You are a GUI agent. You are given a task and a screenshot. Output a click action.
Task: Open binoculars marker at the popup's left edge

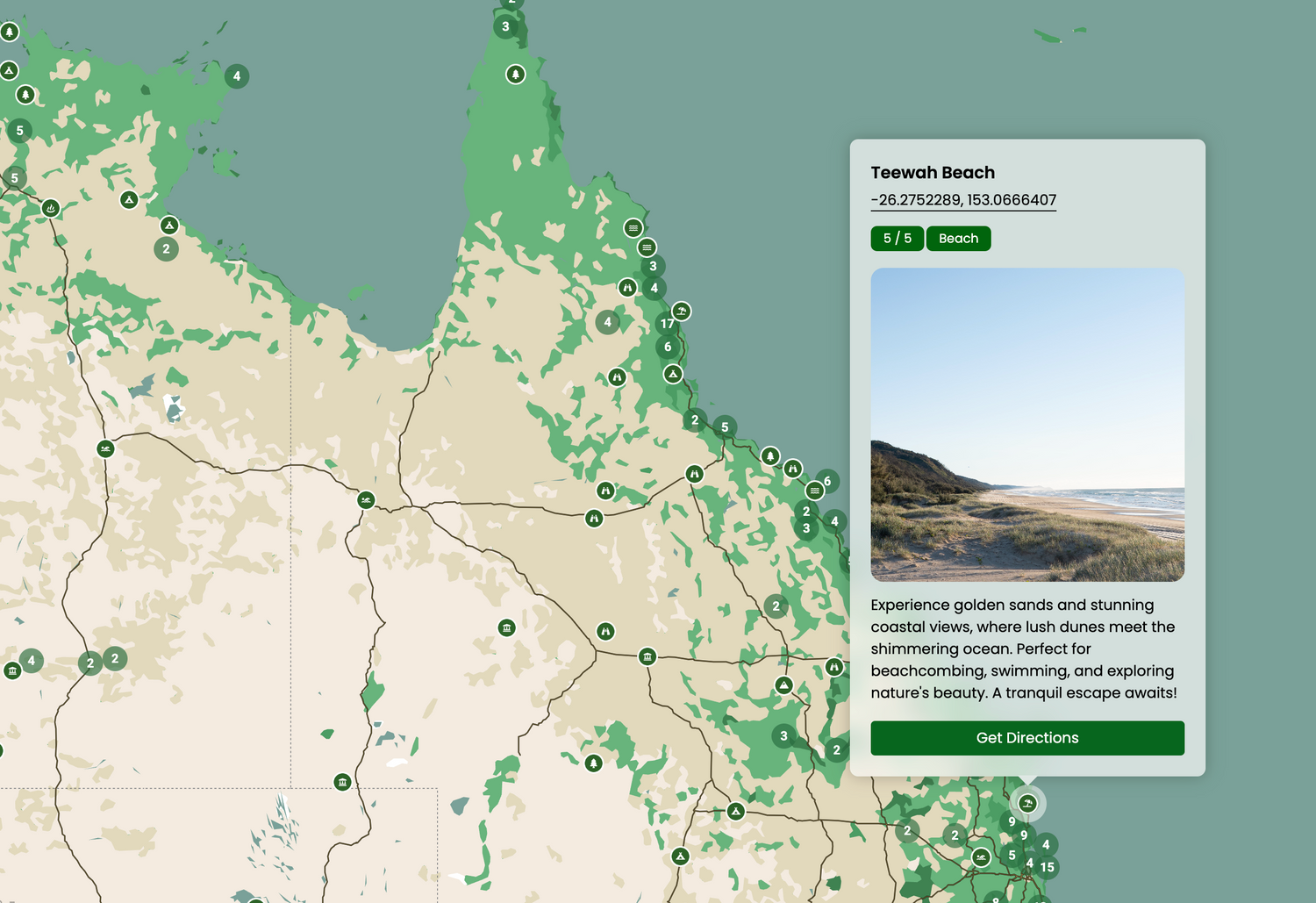coord(834,667)
